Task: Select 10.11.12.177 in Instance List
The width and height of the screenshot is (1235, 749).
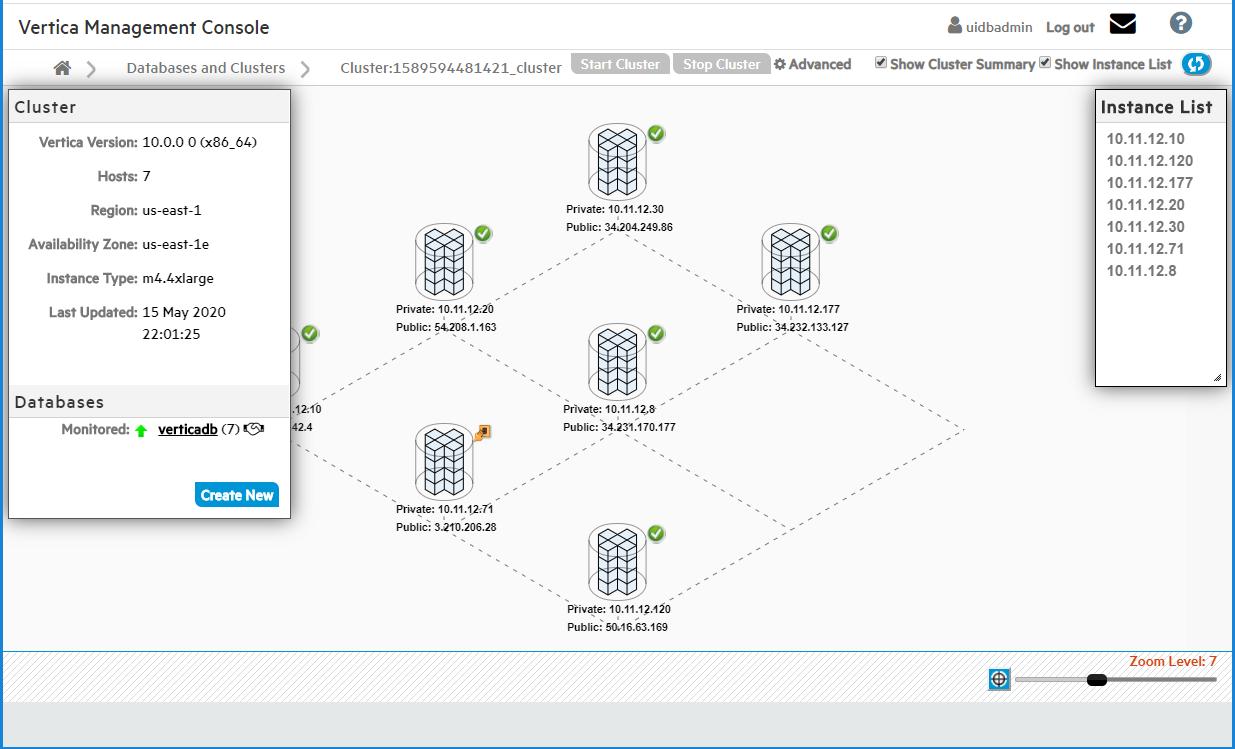Action: (x=1149, y=183)
